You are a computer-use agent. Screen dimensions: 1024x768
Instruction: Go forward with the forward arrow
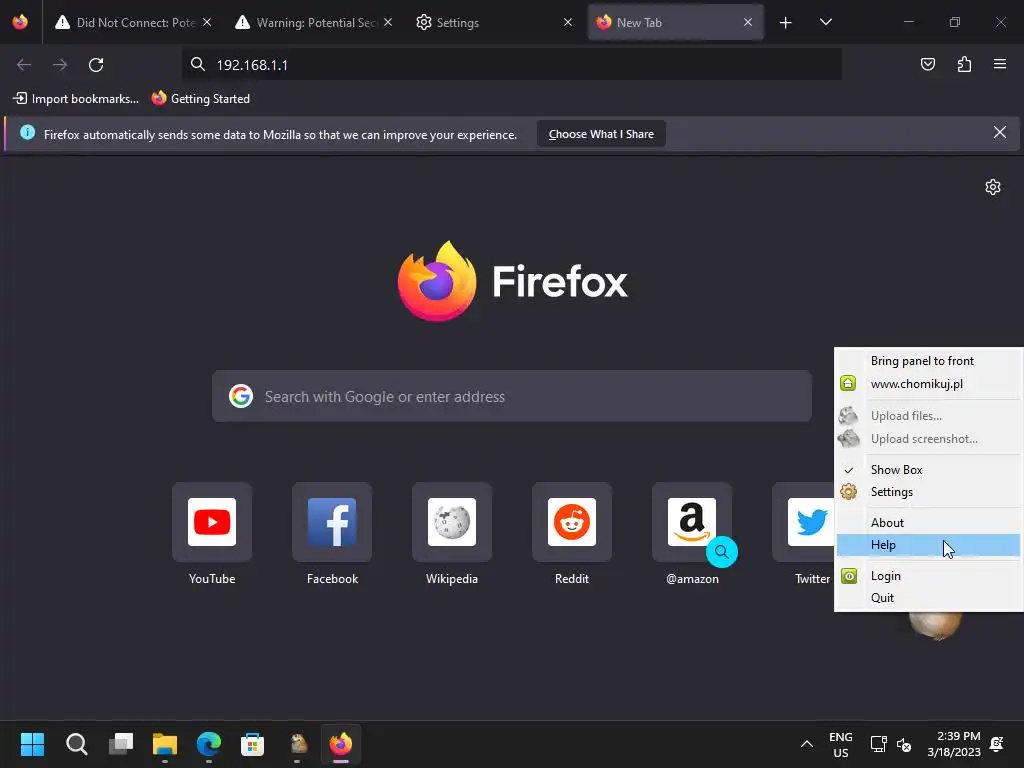[x=60, y=65]
